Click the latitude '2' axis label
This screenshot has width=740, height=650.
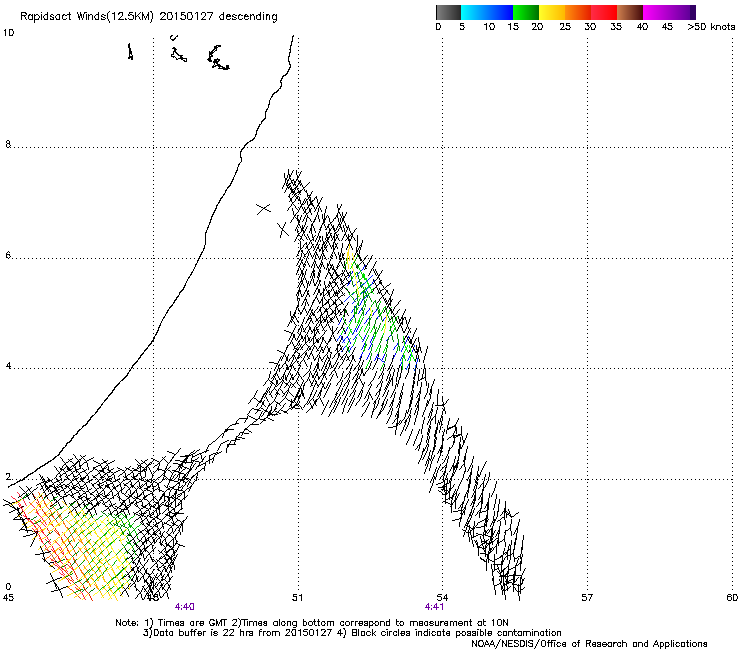click(x=8, y=477)
